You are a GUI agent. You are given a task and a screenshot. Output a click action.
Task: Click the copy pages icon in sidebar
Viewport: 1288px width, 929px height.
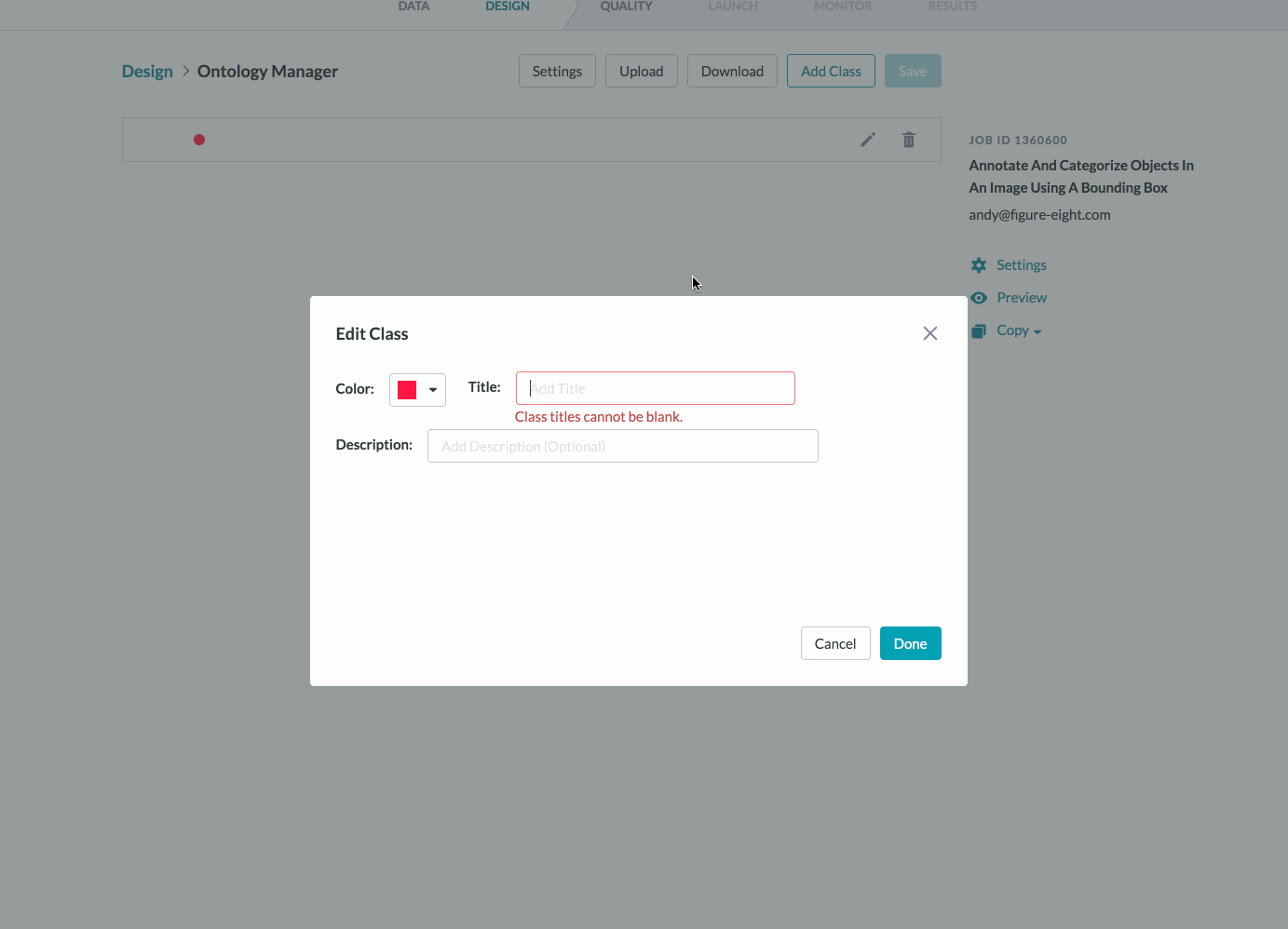pos(978,330)
